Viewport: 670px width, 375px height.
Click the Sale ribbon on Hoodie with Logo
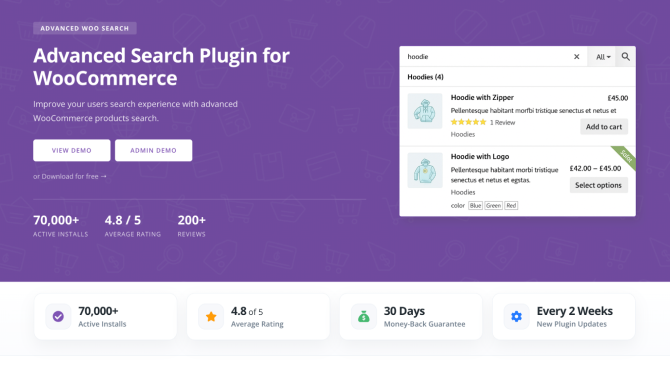pyautogui.click(x=625, y=157)
